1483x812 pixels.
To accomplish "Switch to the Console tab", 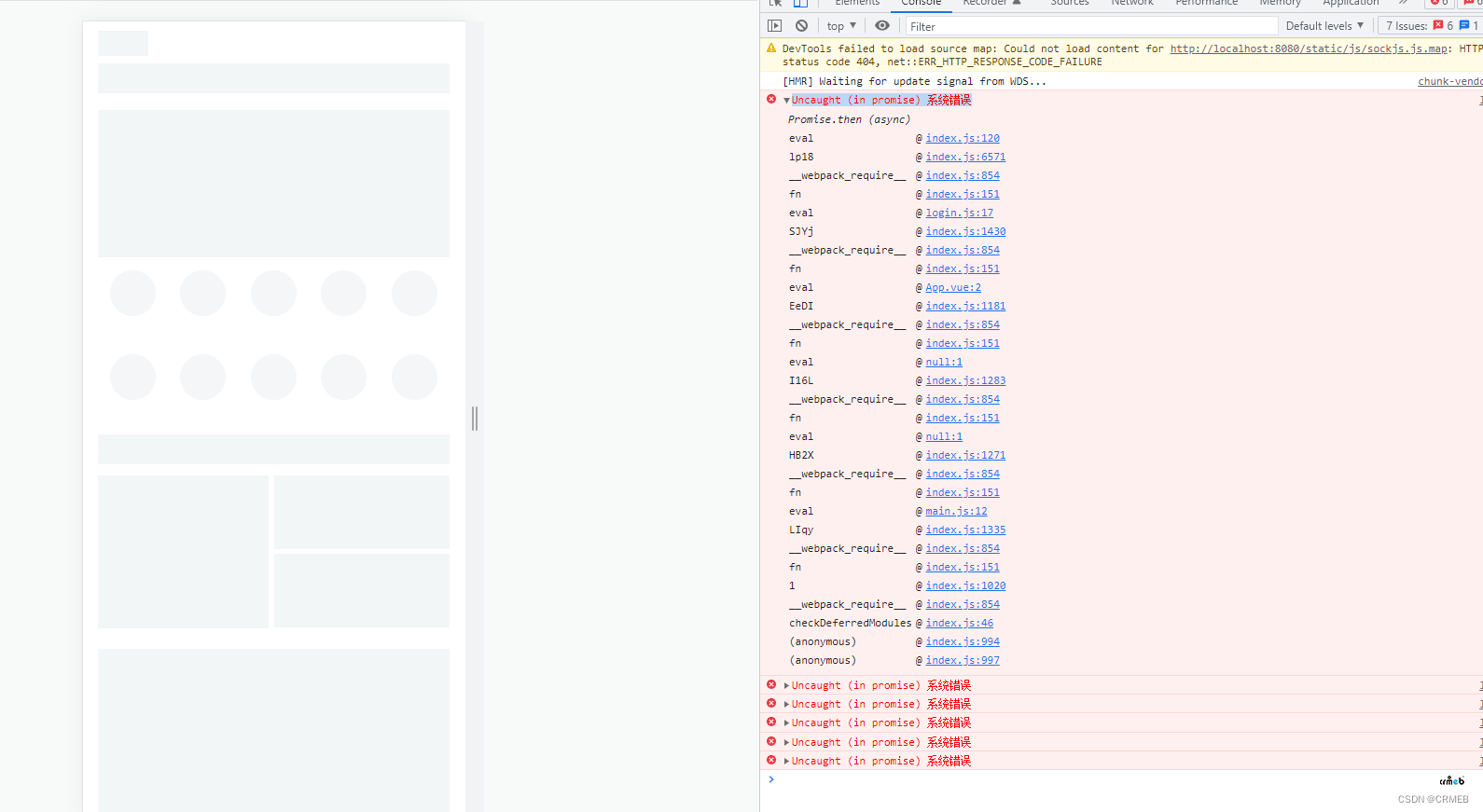I will point(921,3).
